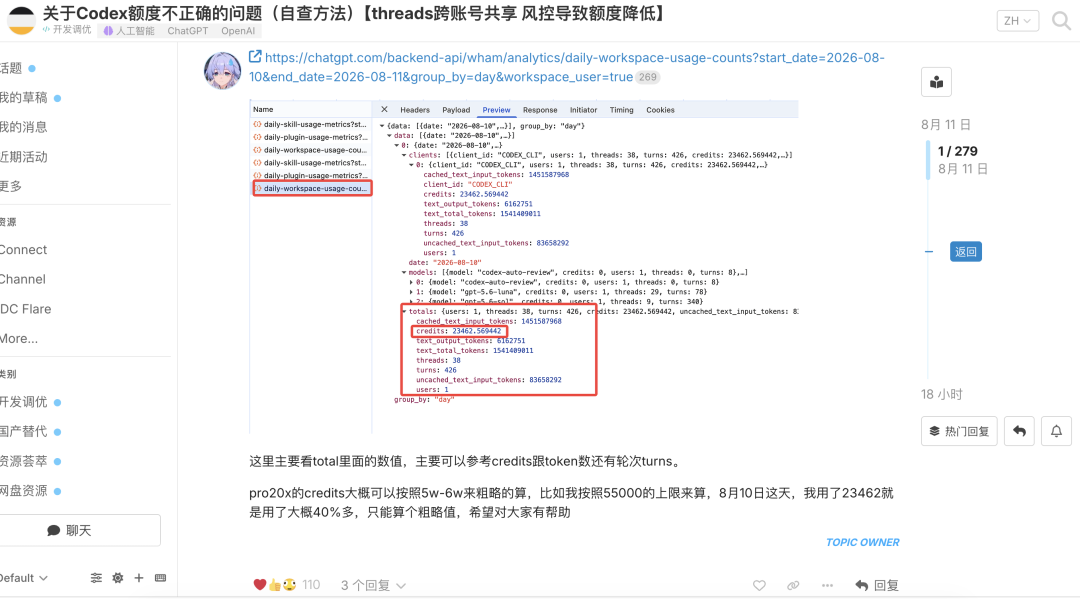Image resolution: width=1080 pixels, height=599 pixels.
Task: Like the post with heart icon
Action: click(x=759, y=585)
